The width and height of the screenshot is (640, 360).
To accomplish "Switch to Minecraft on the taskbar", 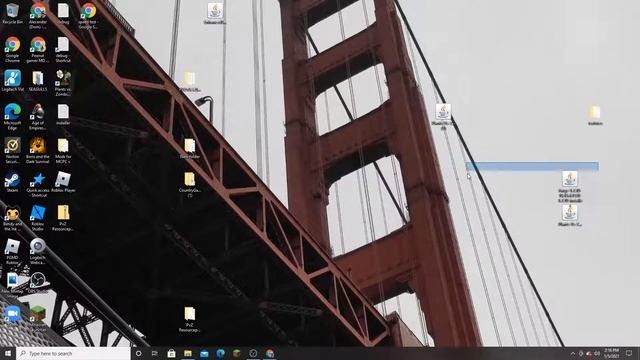I will (x=237, y=353).
